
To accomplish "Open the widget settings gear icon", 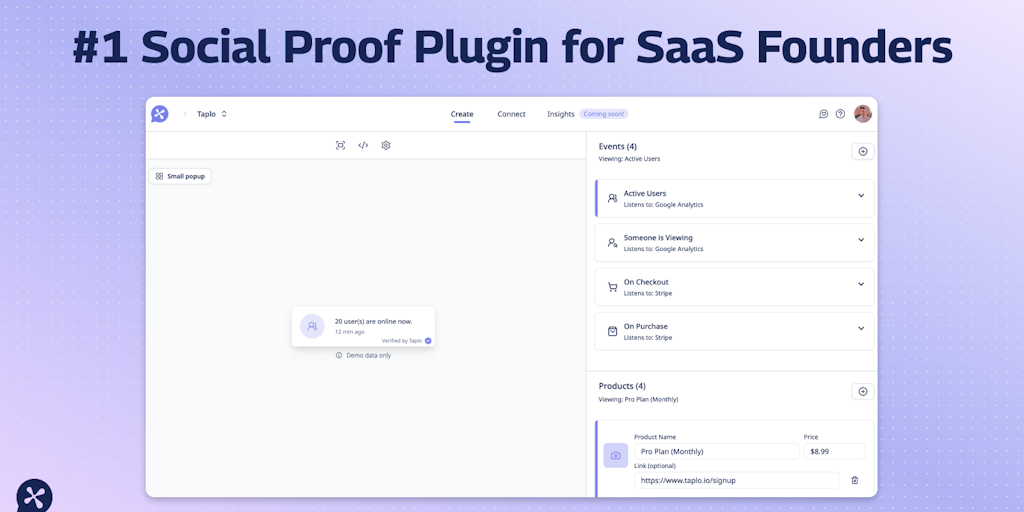I will 386,145.
